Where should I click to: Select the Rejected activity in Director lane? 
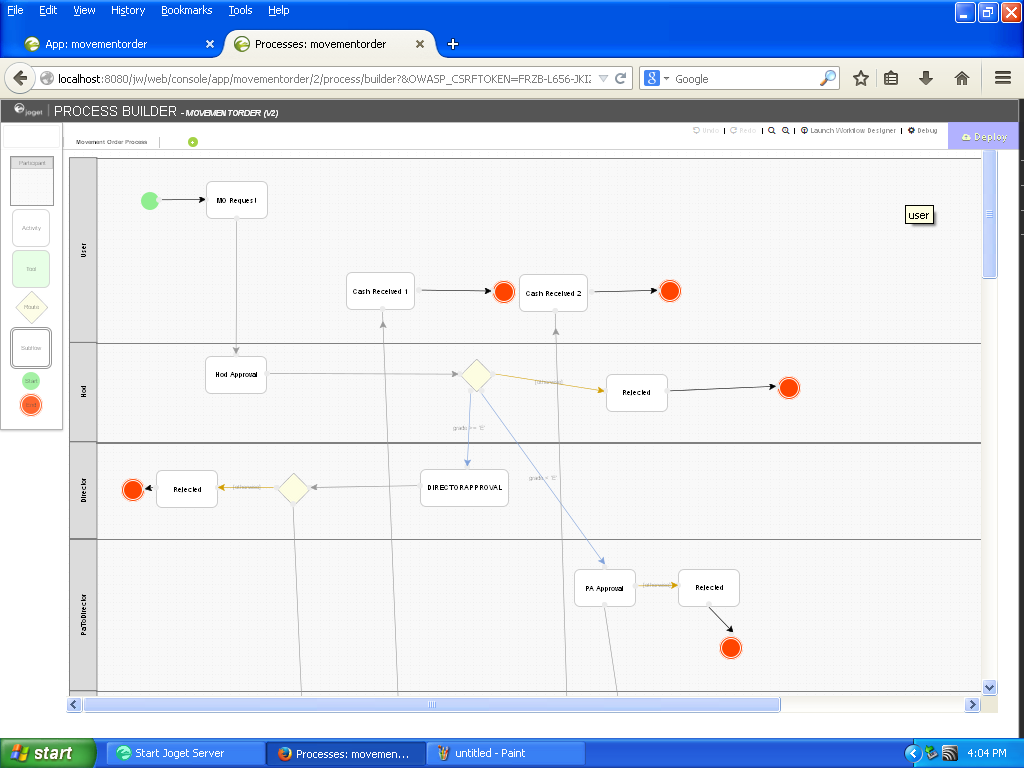[187, 489]
